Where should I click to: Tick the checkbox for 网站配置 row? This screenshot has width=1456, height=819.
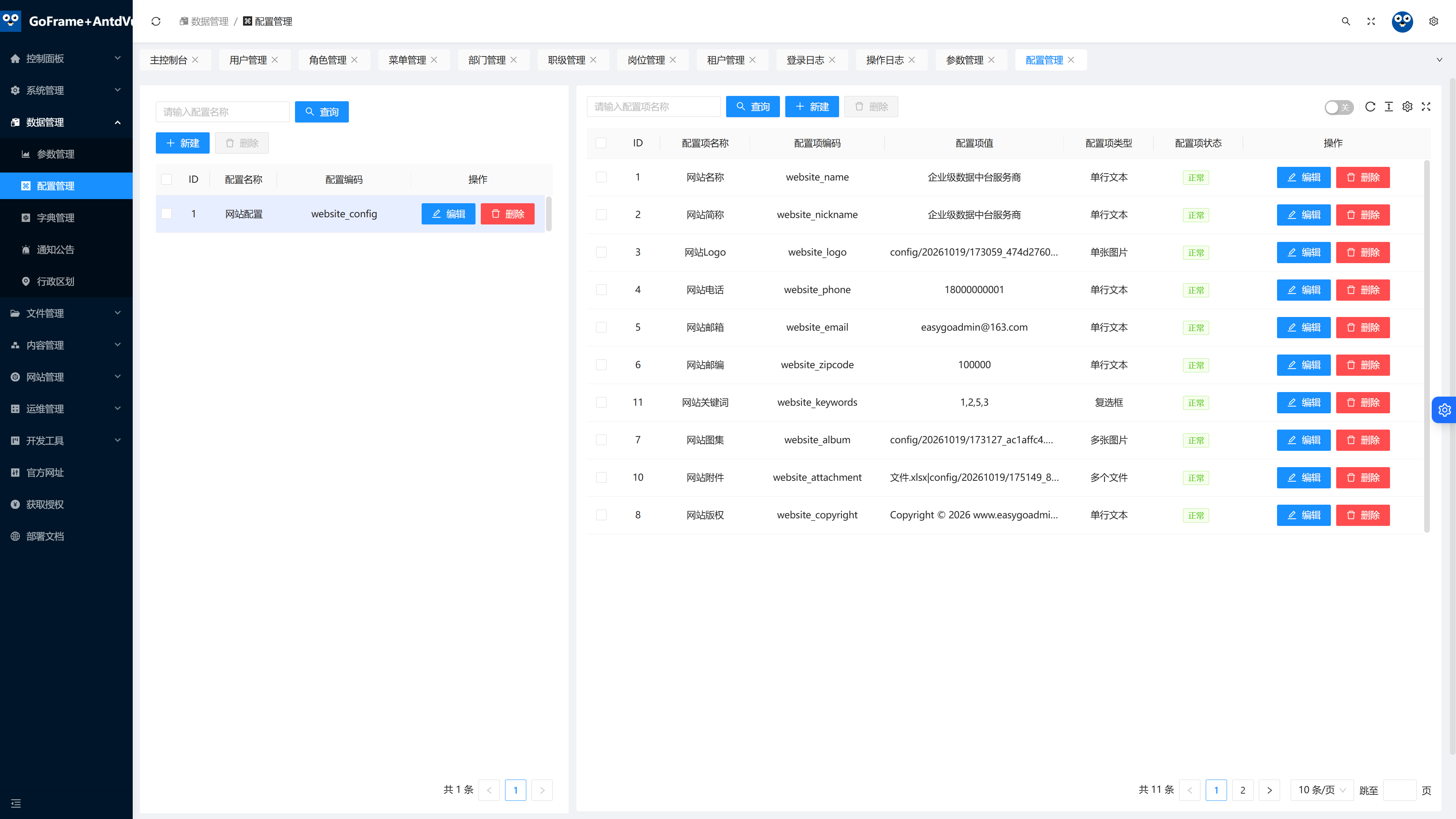[x=166, y=213]
